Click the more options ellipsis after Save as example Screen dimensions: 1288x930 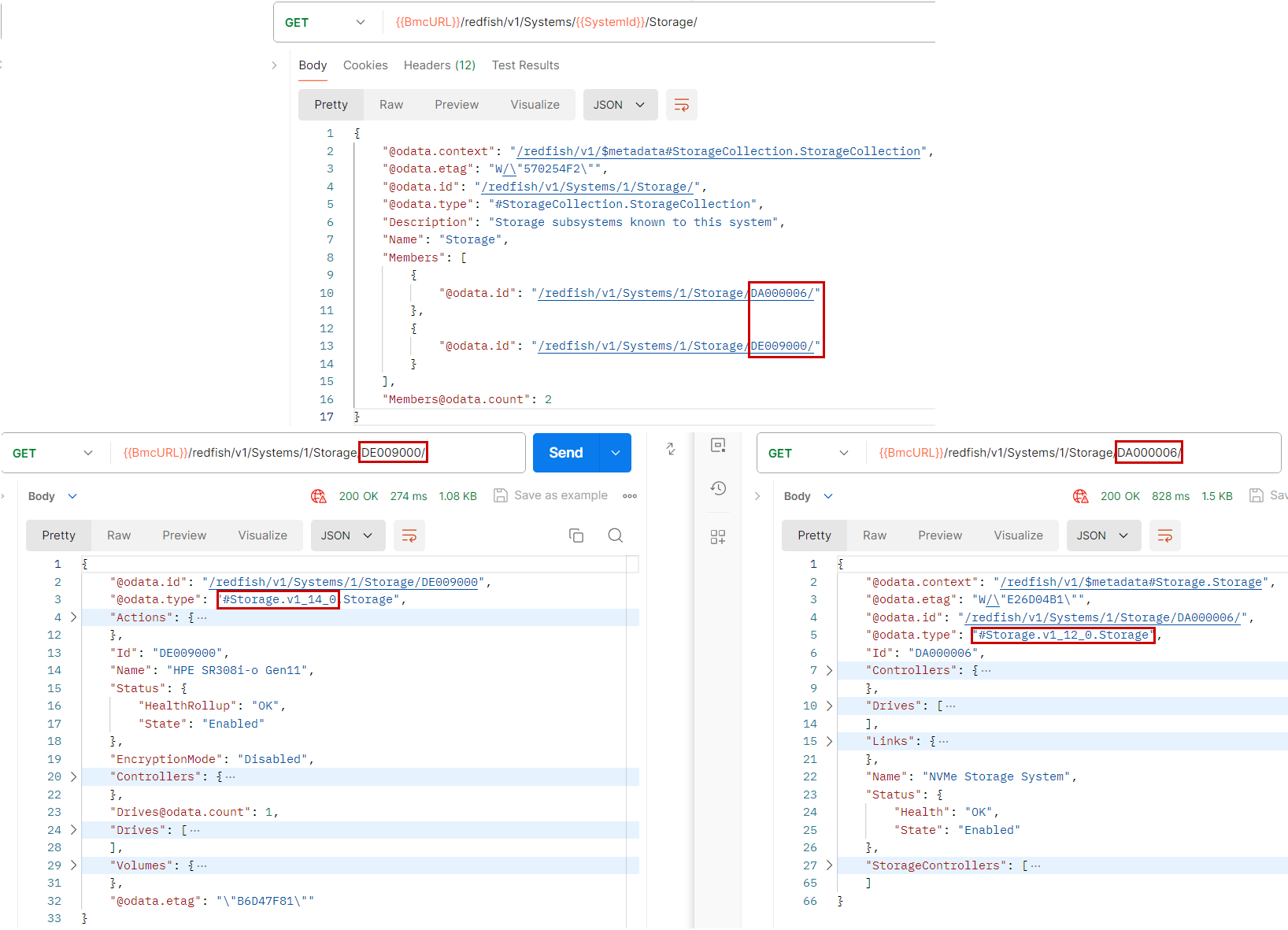coord(630,496)
